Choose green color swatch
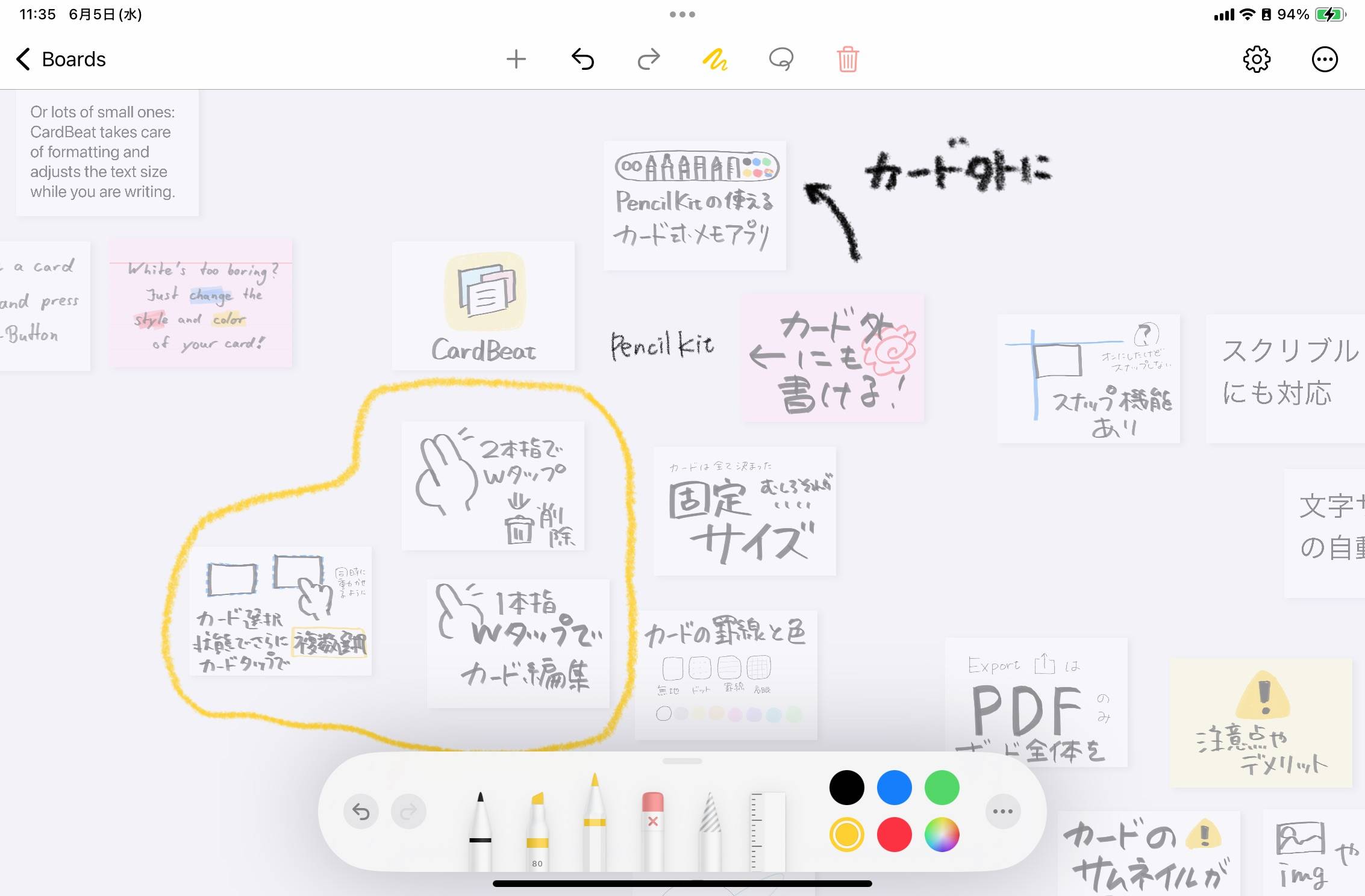The image size is (1365, 896). pyautogui.click(x=942, y=787)
